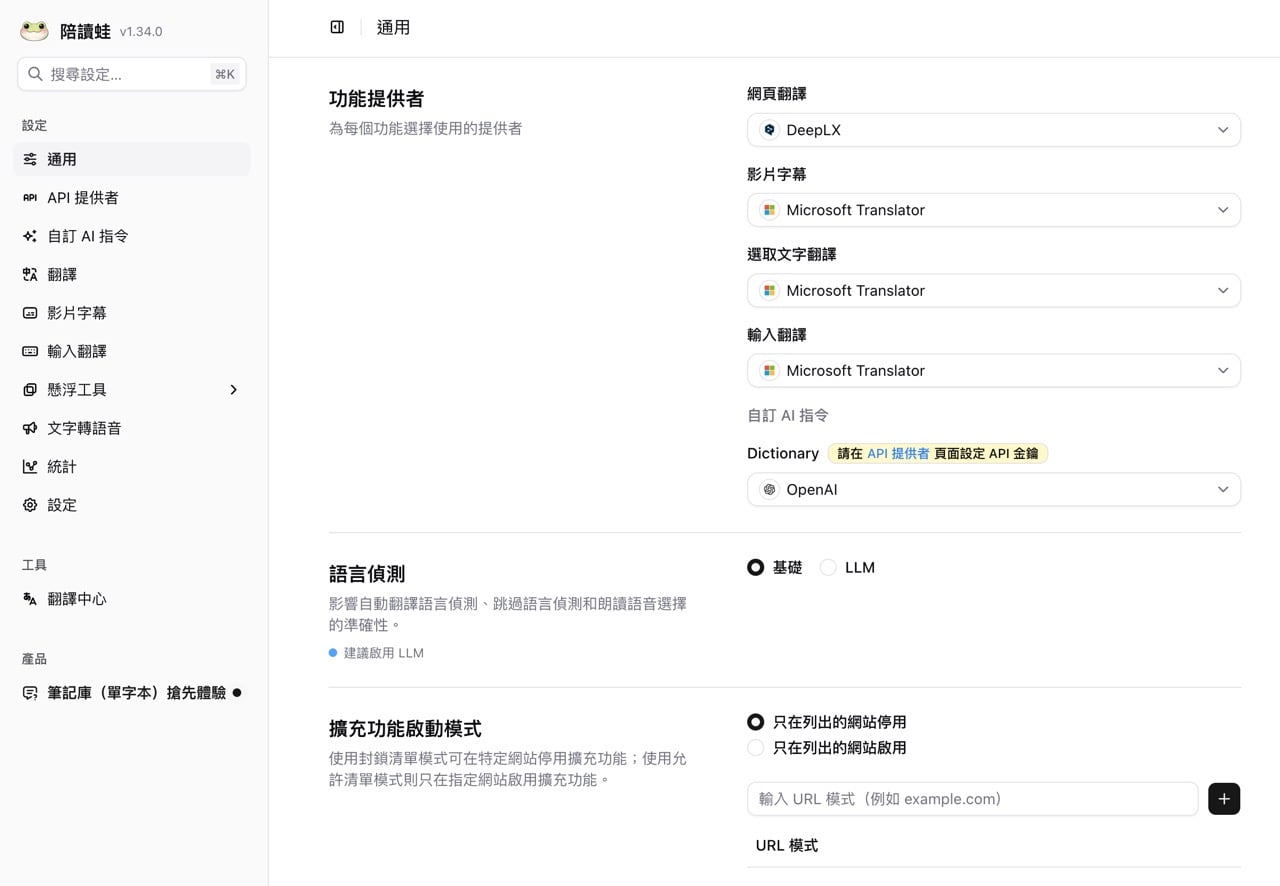The width and height of the screenshot is (1280, 886).
Task: Click the 通用 sliders icon in sidebar
Action: (30, 159)
